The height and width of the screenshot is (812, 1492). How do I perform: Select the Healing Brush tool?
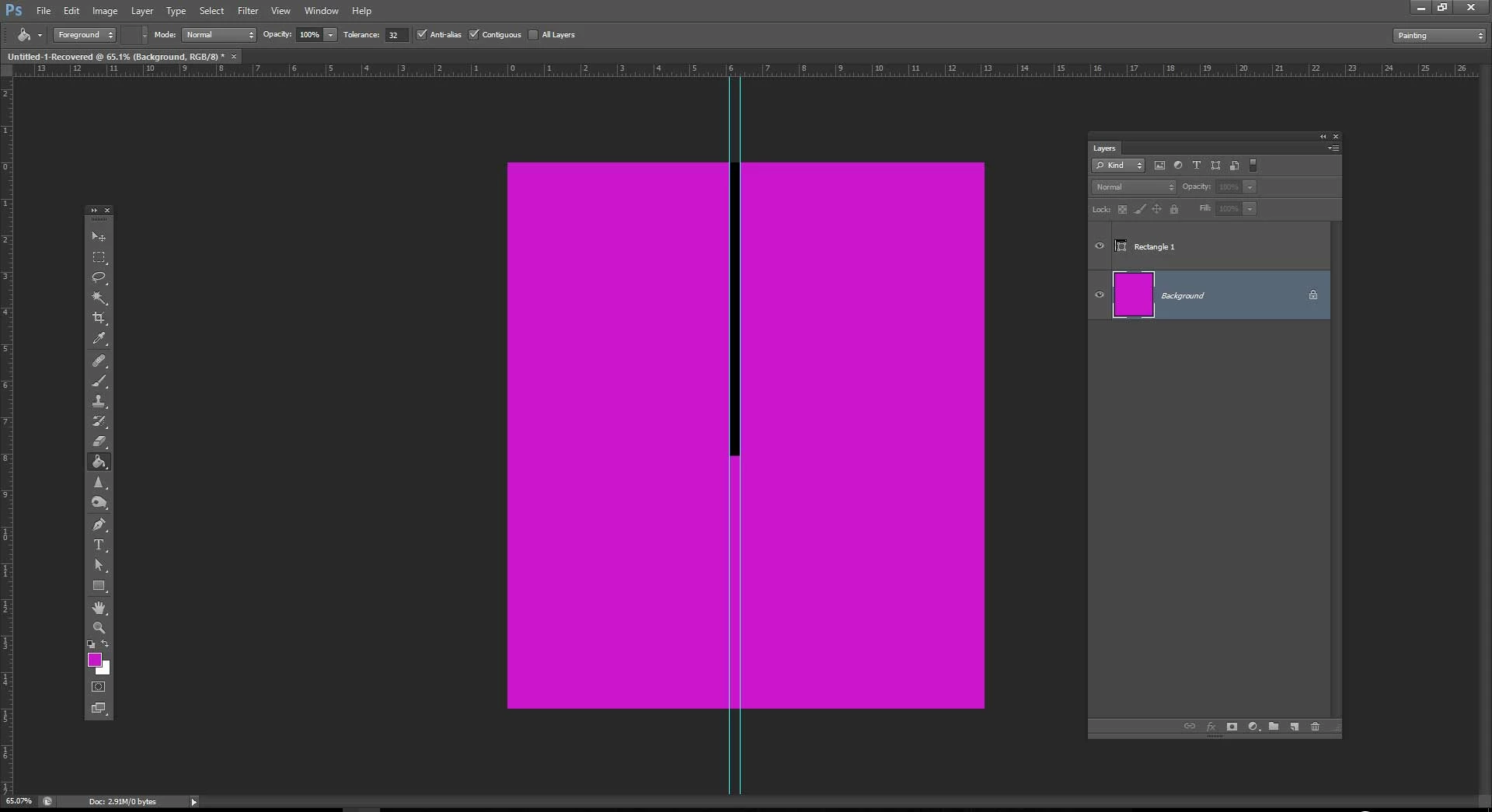(99, 361)
